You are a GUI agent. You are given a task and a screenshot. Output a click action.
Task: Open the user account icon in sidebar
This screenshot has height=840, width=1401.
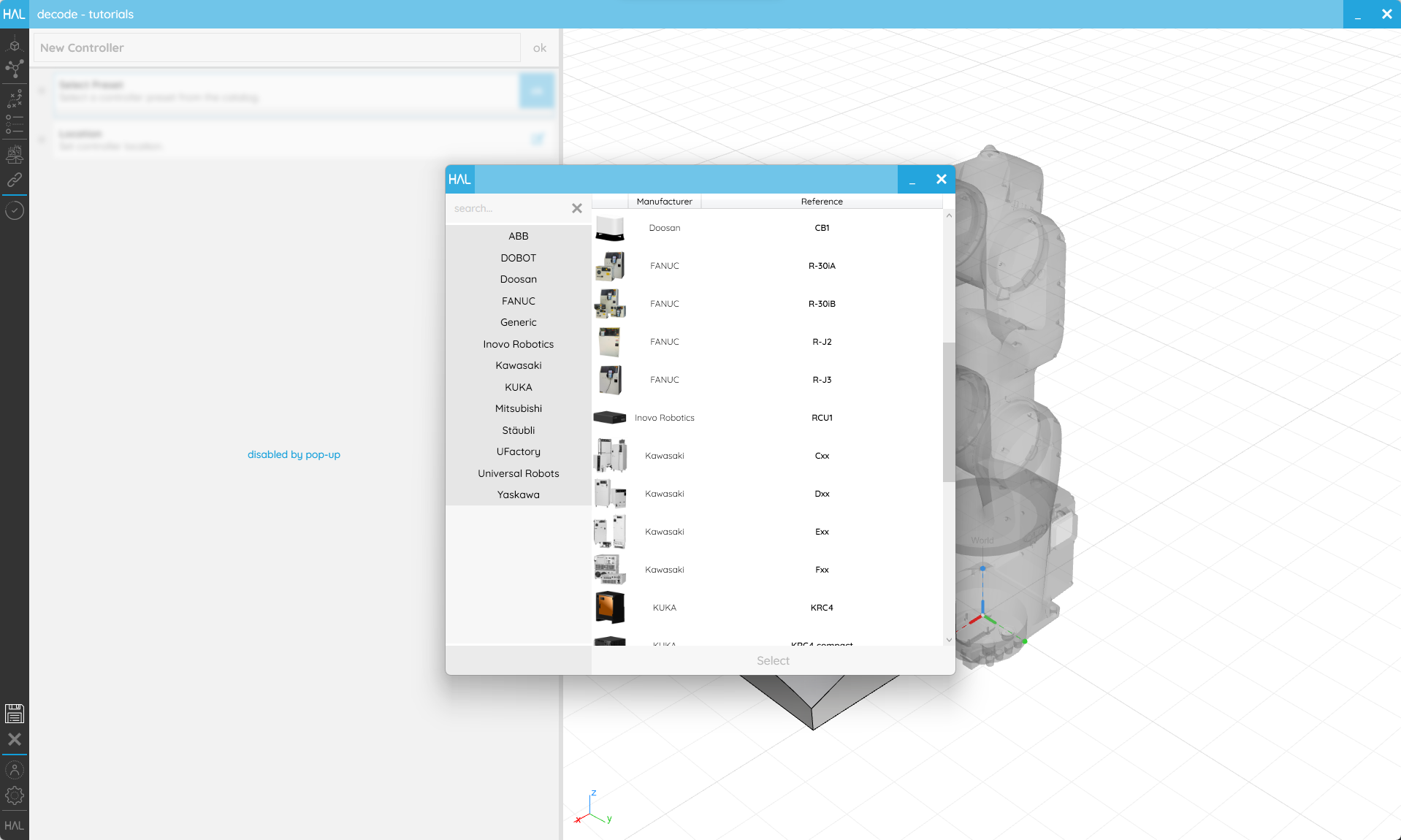[15, 770]
